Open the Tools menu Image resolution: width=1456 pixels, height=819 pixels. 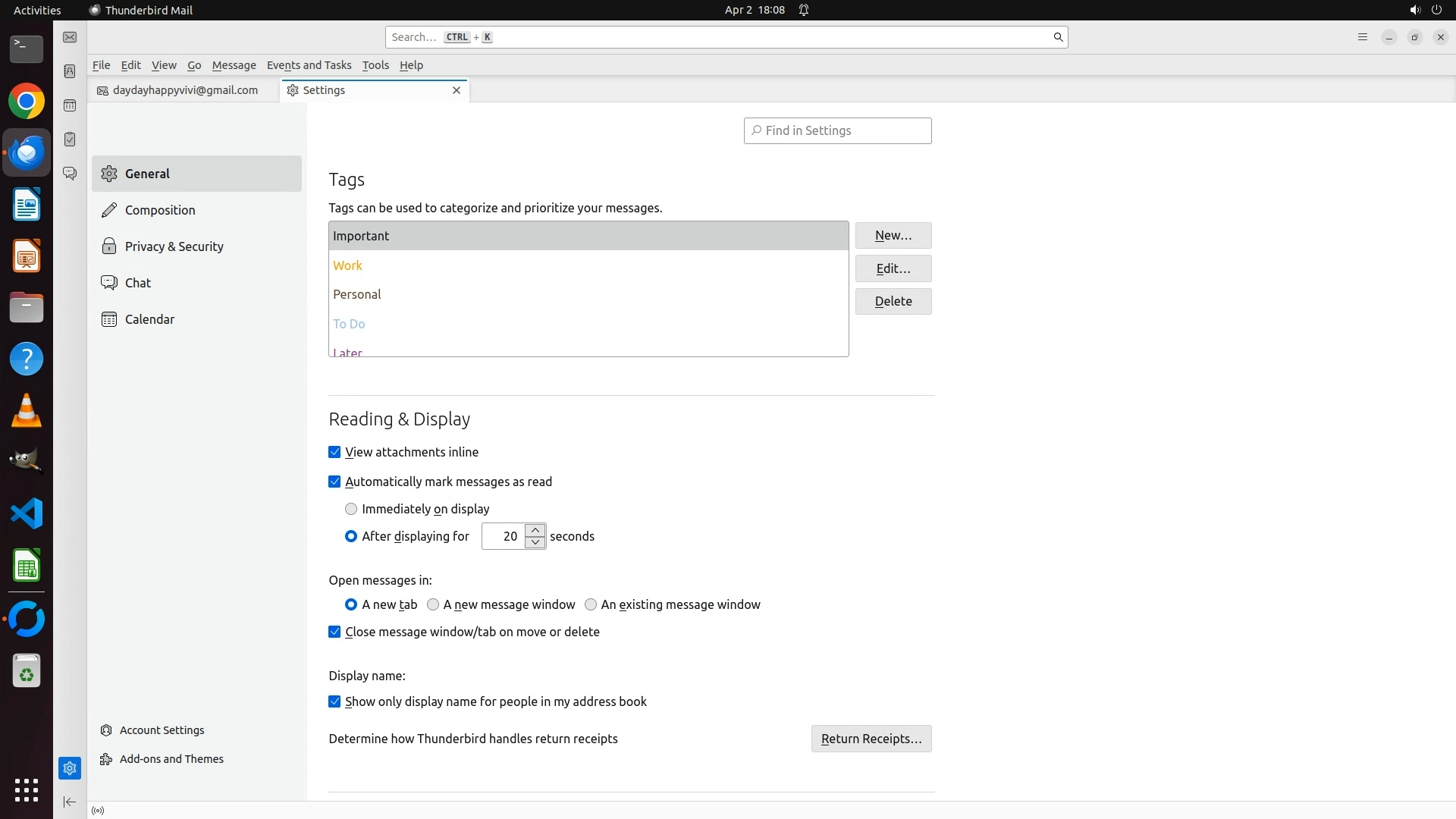375,65
